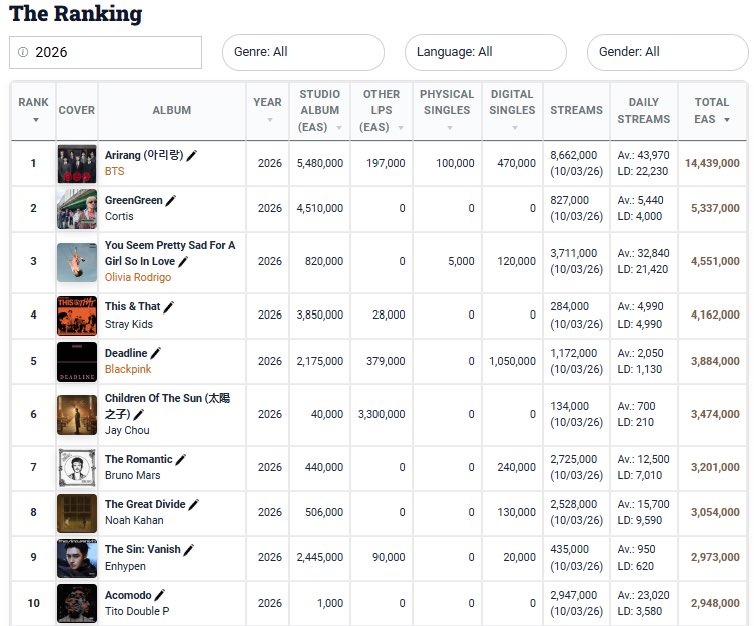Open the Deadline album title link
The image size is (754, 626).
(126, 353)
